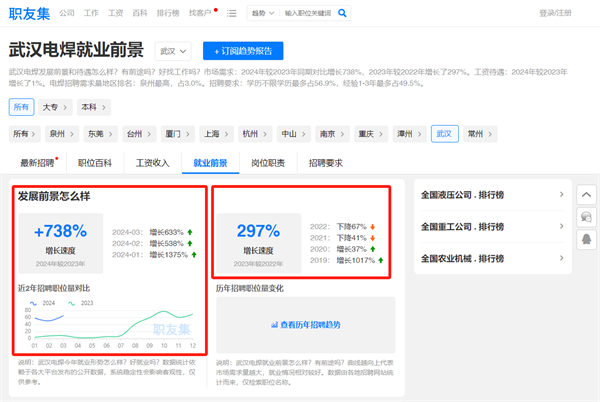Choose the 上海 city filter
Image resolution: width=600 pixels, height=402 pixels.
pos(216,134)
